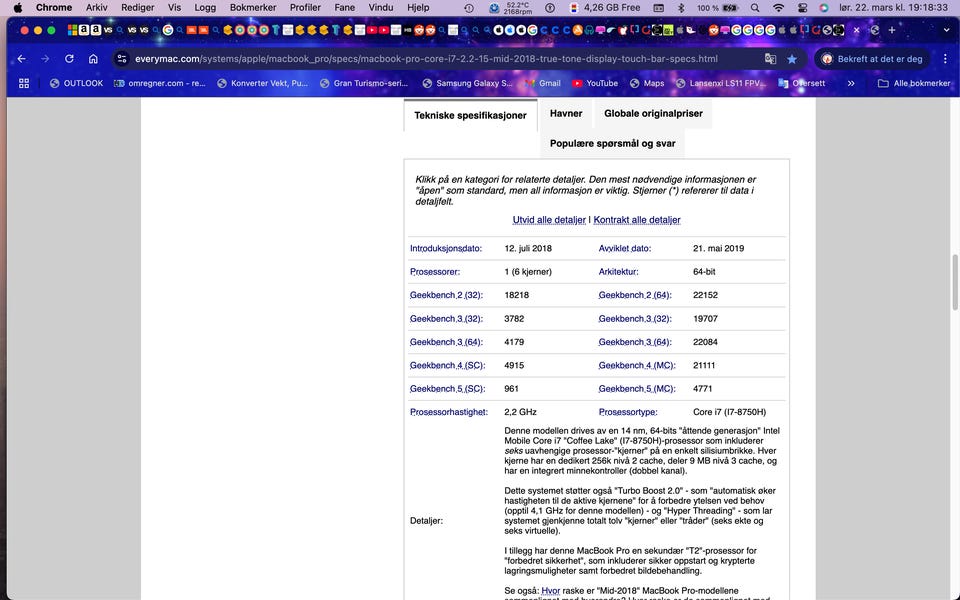
Task: Expand the Geekbench 4 (MC) category
Action: click(x=637, y=366)
